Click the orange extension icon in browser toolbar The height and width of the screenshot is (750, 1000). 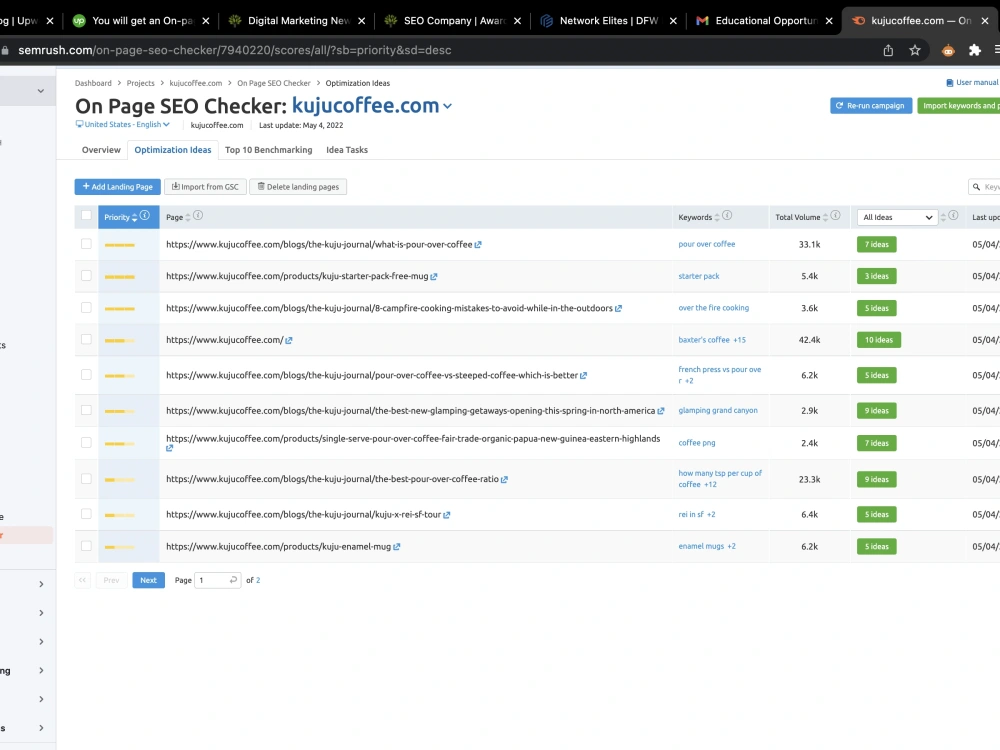click(x=948, y=50)
